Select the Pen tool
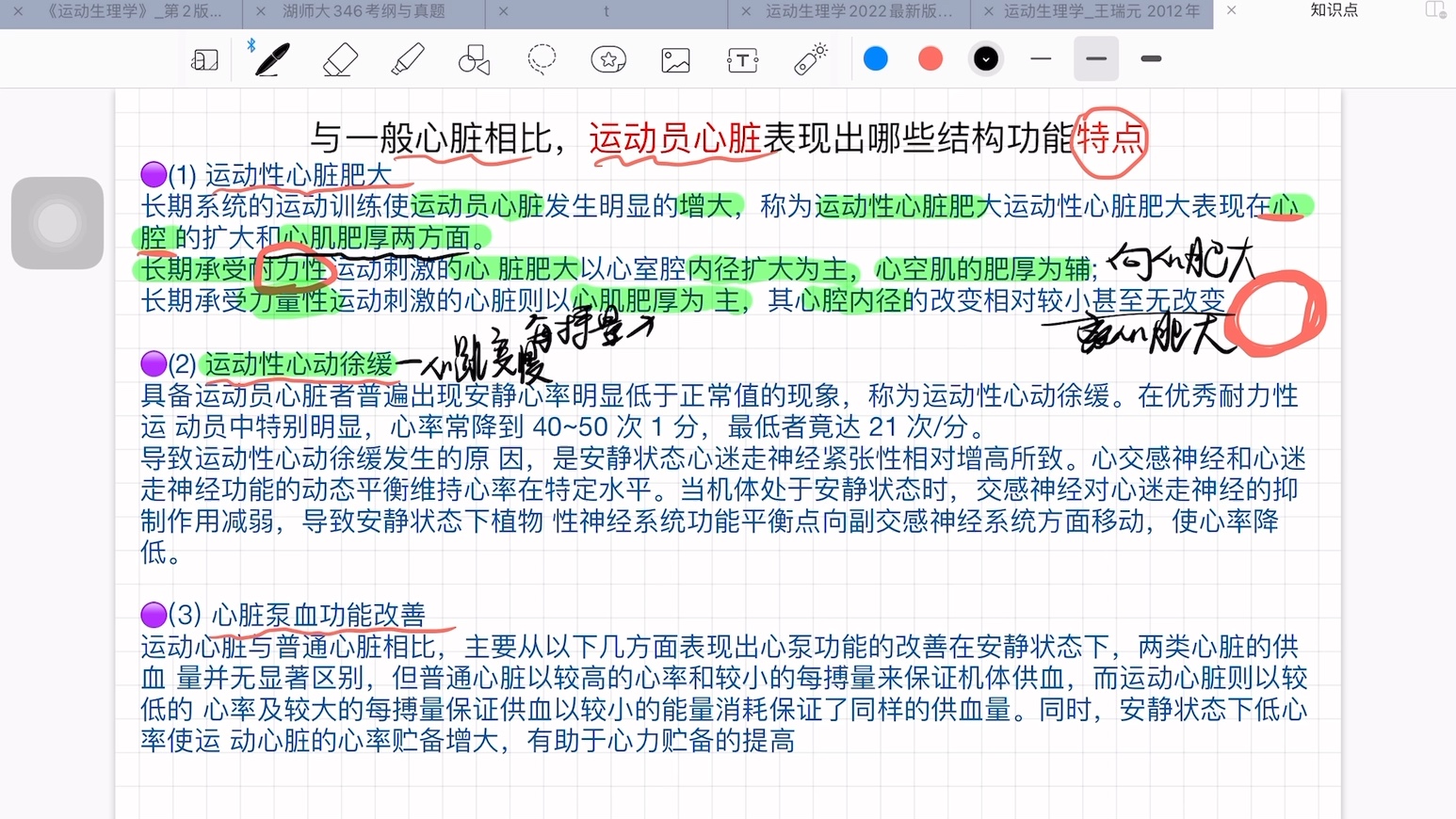 [272, 59]
